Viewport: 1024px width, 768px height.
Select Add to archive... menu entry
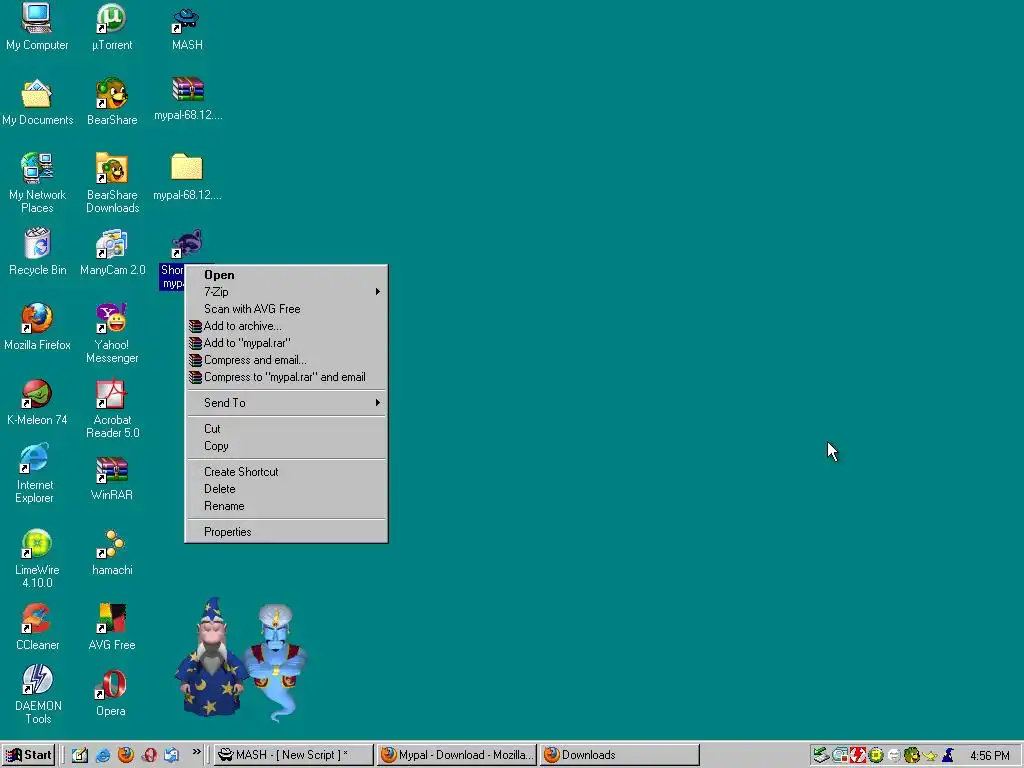287,326
